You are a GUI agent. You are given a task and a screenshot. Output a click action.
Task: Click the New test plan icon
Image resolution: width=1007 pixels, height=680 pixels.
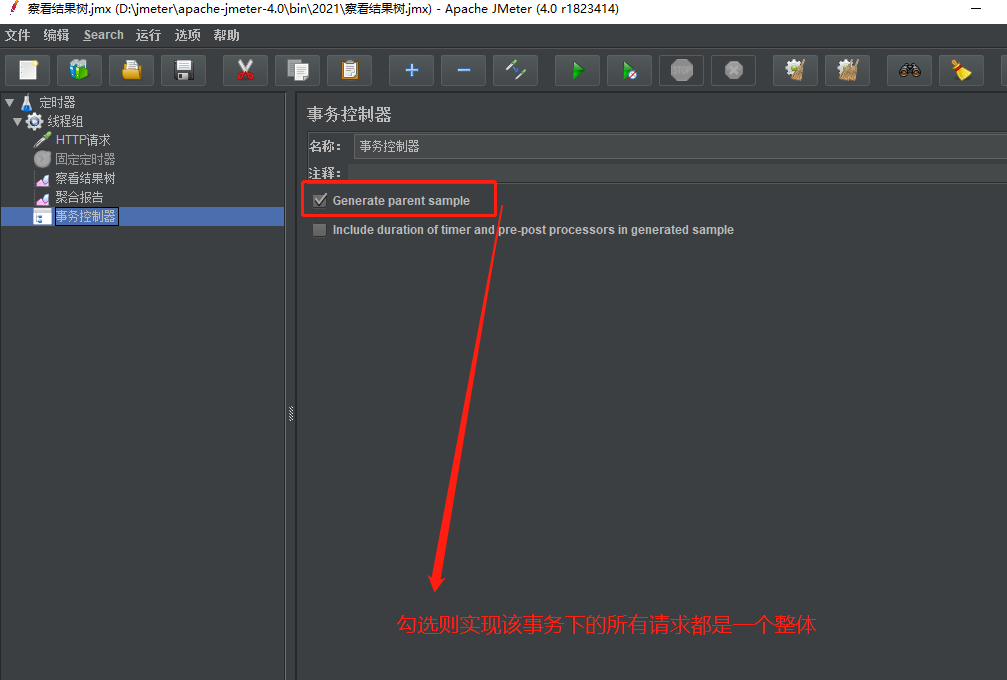pos(28,70)
